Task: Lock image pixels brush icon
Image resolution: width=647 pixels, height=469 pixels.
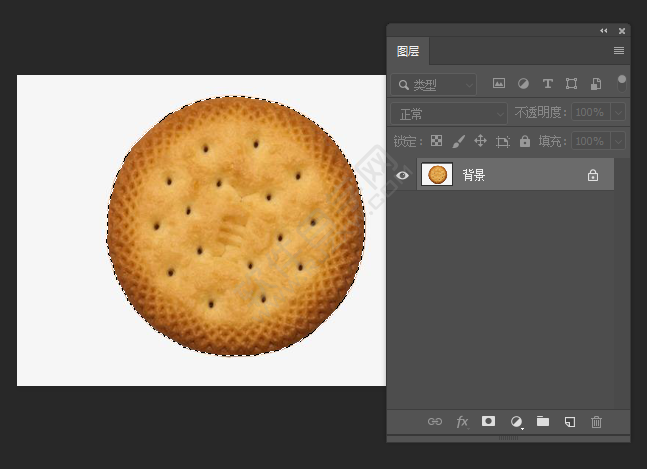Action: [458, 141]
